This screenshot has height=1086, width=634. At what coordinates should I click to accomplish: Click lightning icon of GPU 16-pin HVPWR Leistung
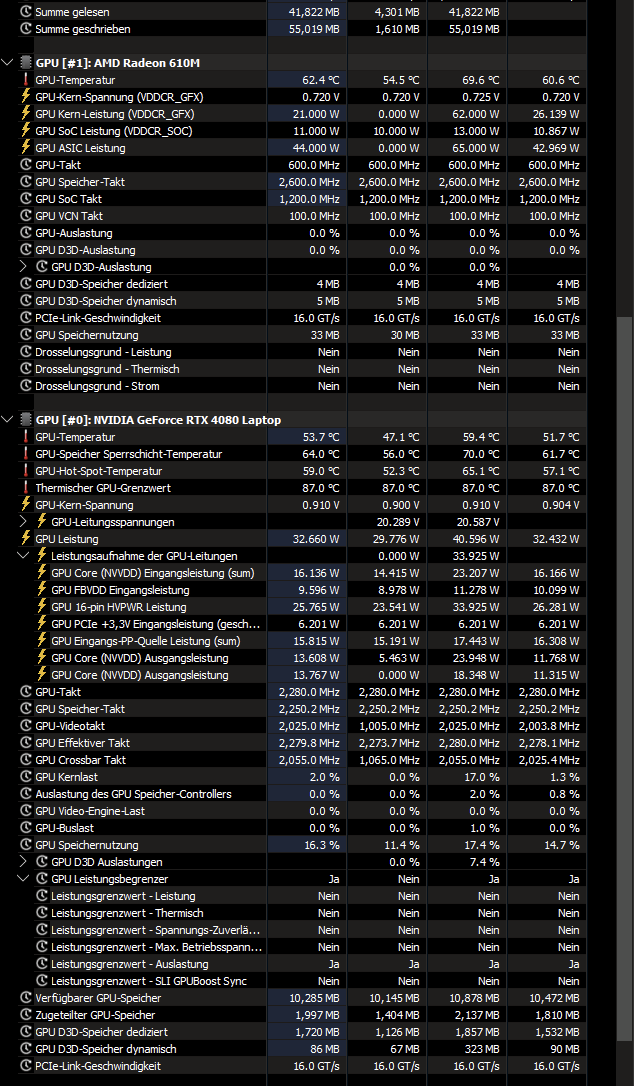click(42, 607)
